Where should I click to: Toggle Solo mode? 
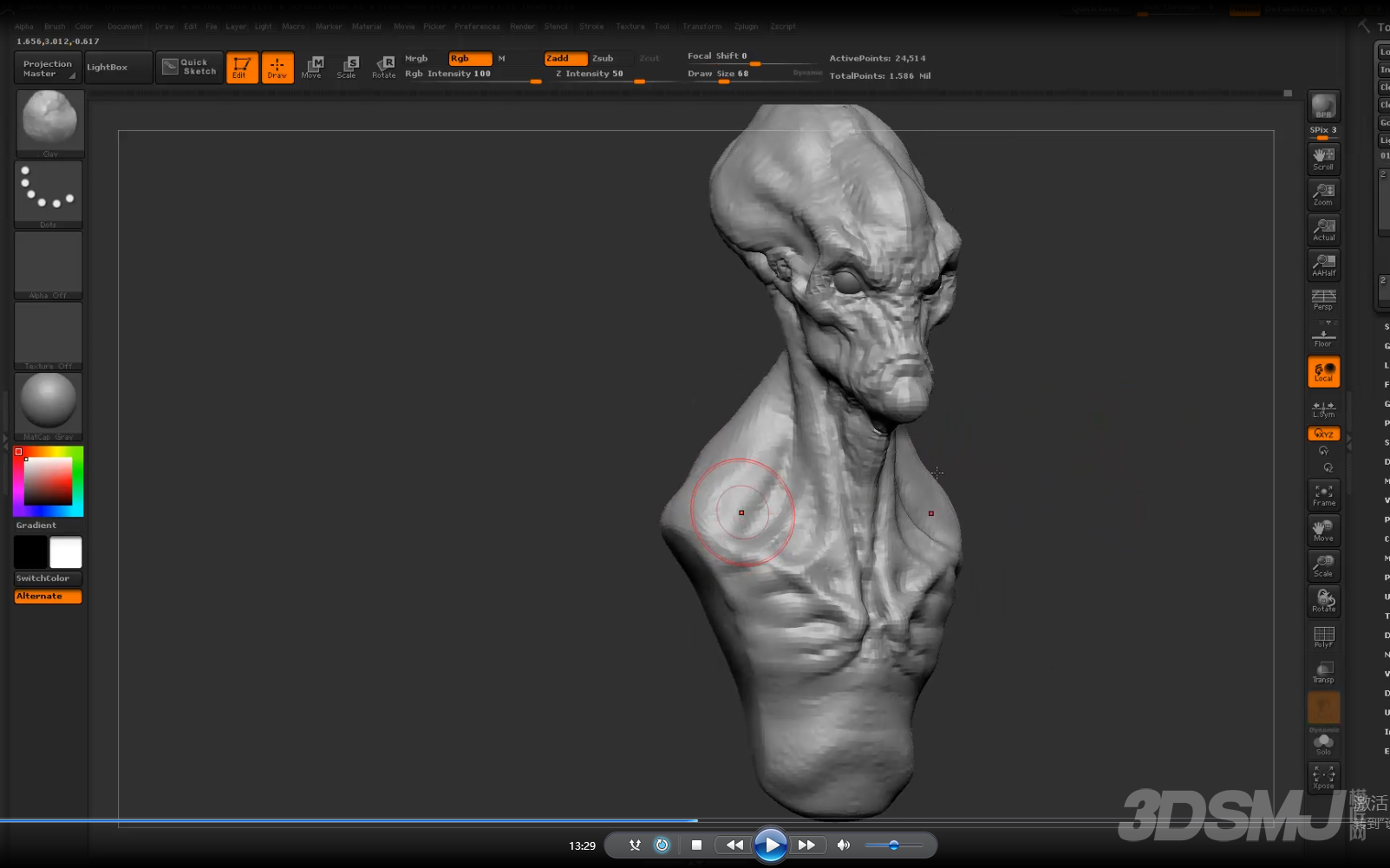click(1323, 743)
